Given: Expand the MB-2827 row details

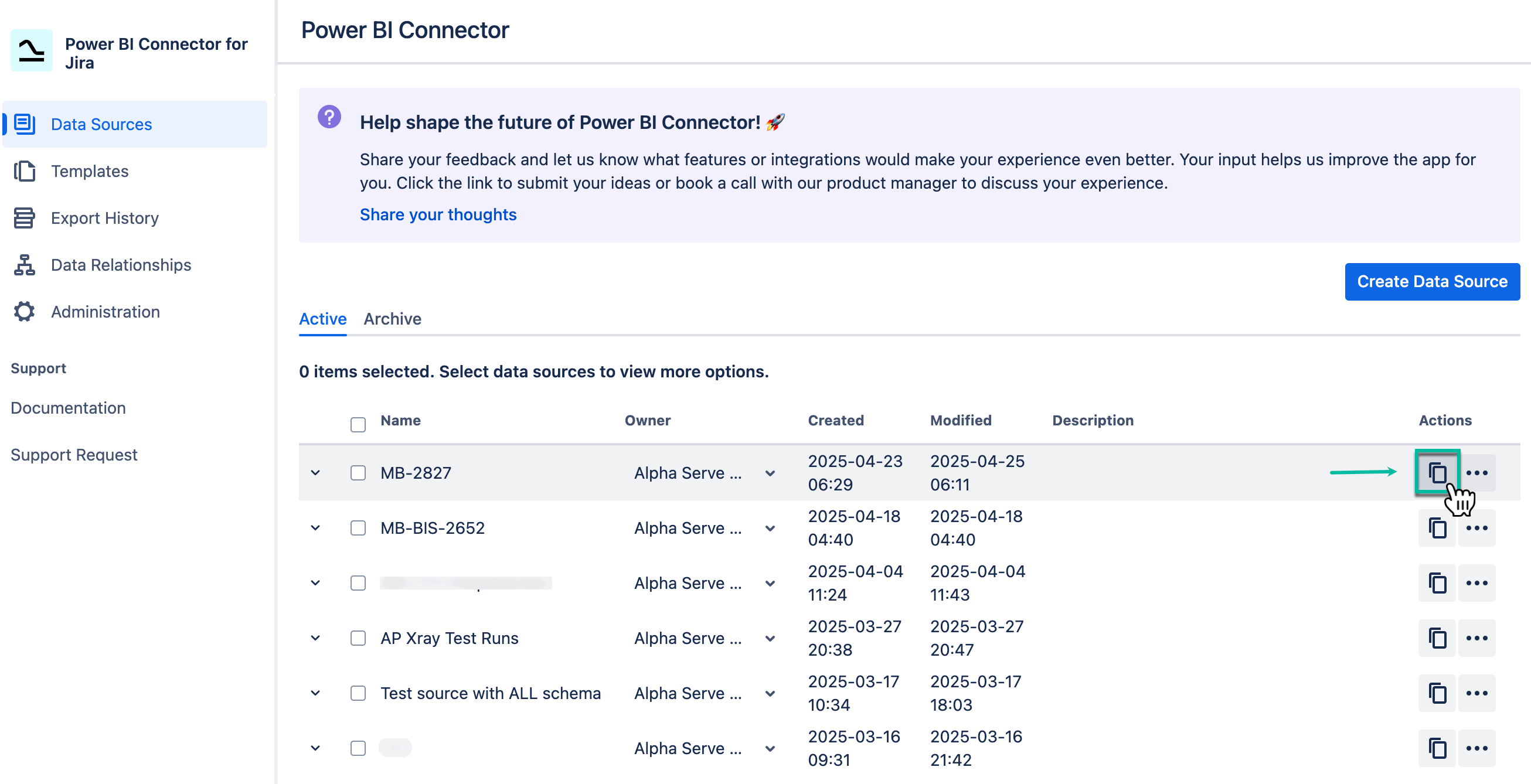Looking at the screenshot, I should pos(315,473).
